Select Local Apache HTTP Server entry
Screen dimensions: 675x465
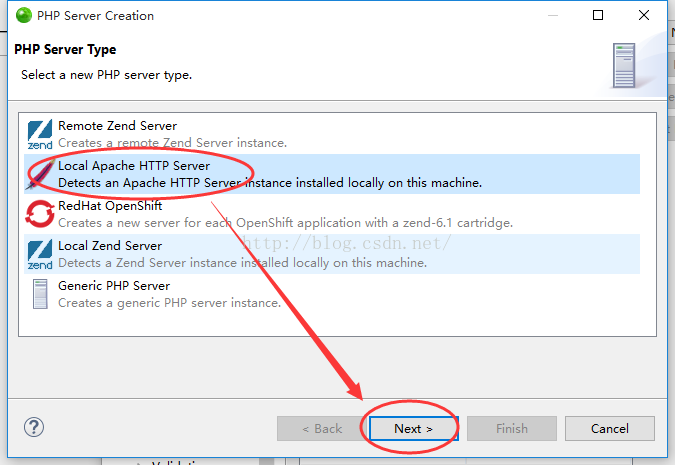(x=332, y=174)
